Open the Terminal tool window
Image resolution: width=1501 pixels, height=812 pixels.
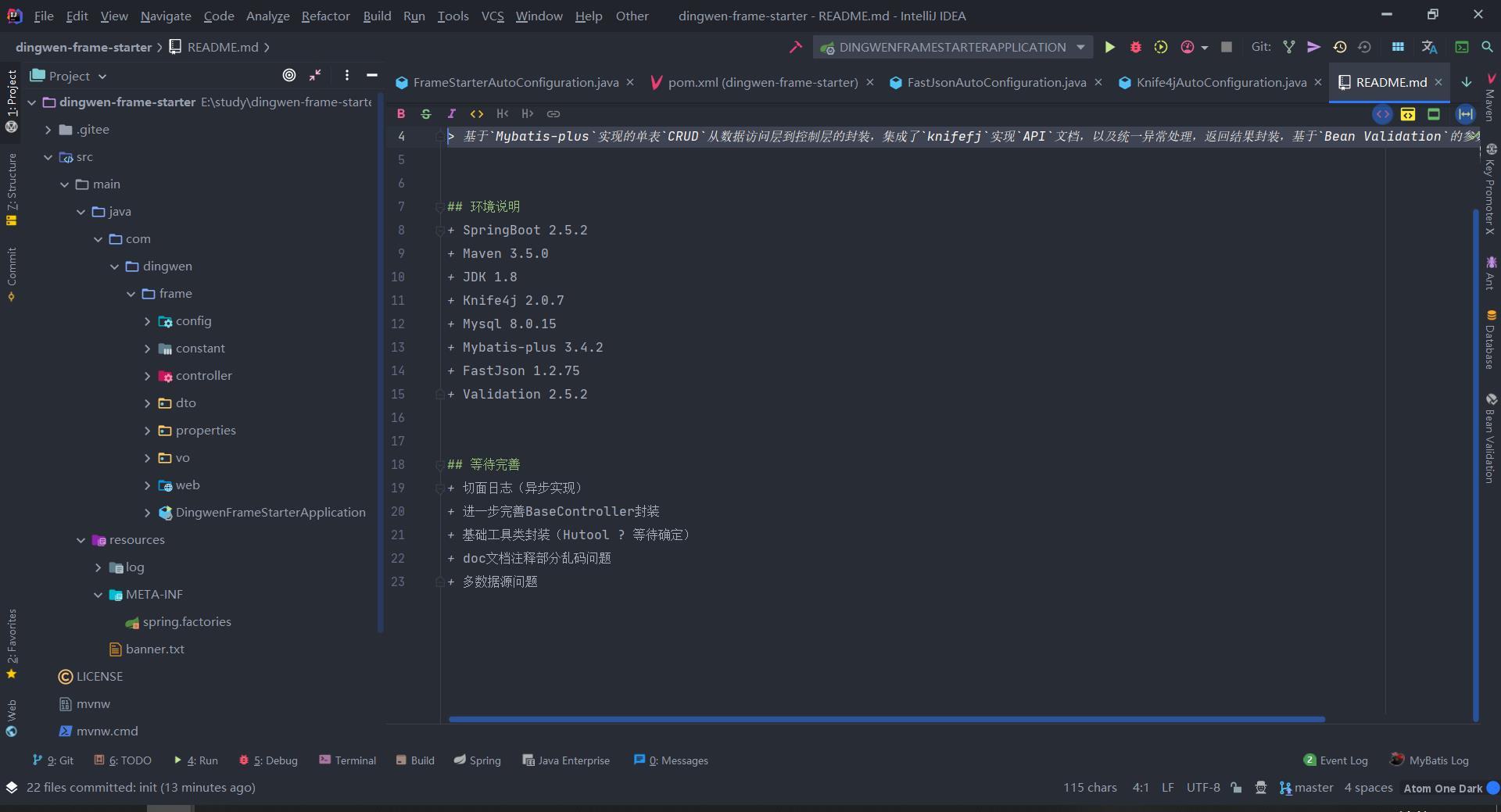(x=347, y=760)
